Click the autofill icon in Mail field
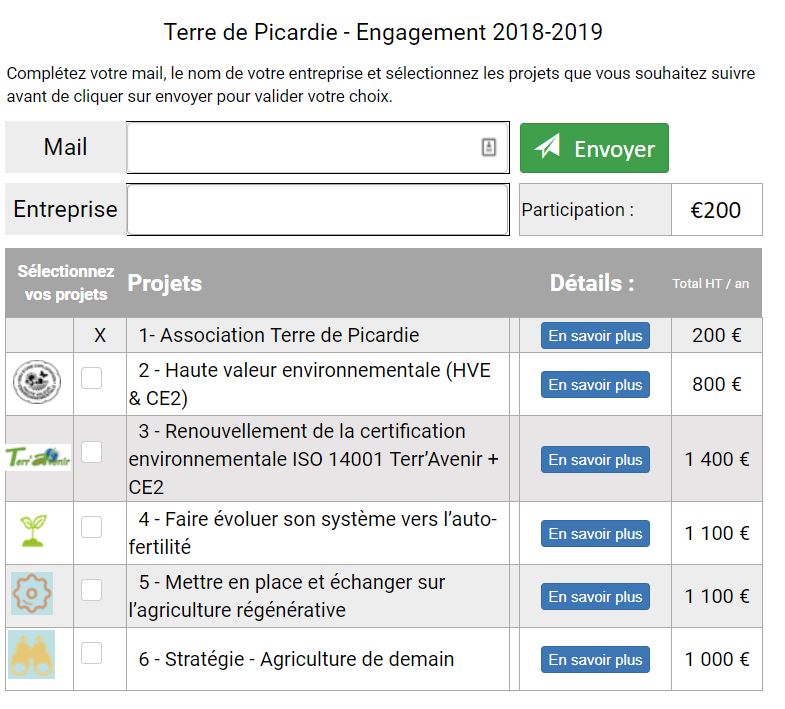The image size is (785, 709). [489, 147]
